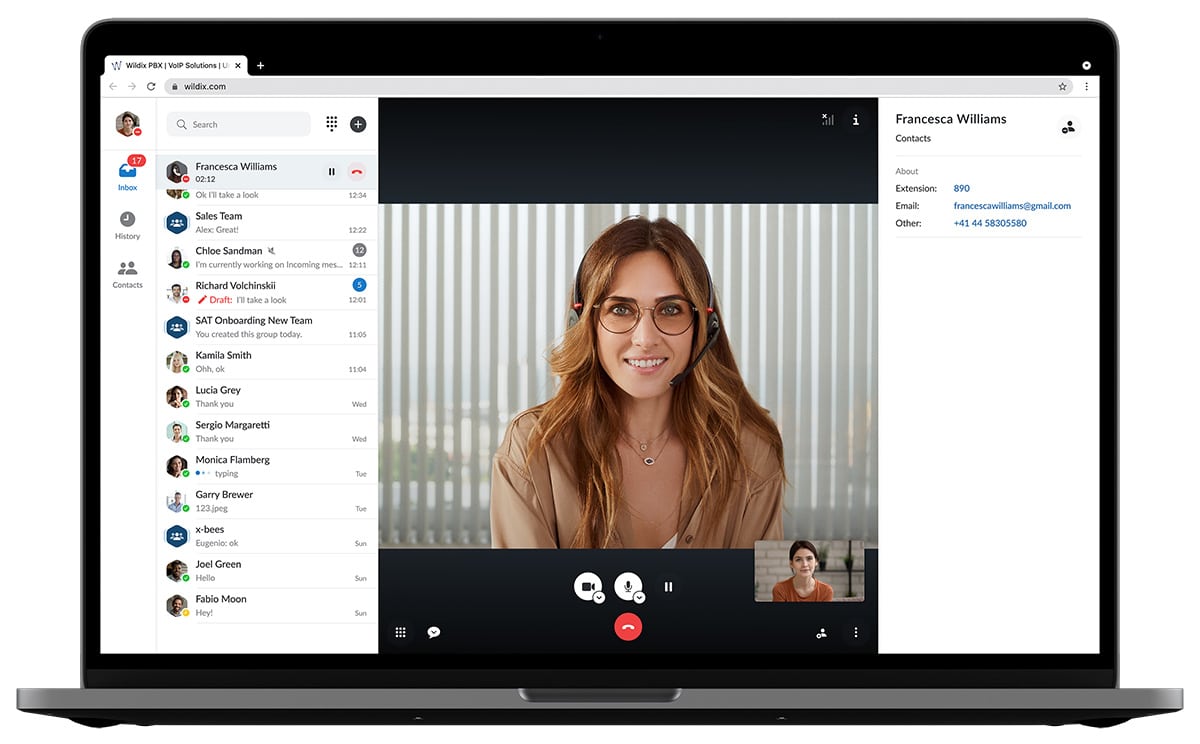Open the Inbox sidebar section

tap(128, 176)
